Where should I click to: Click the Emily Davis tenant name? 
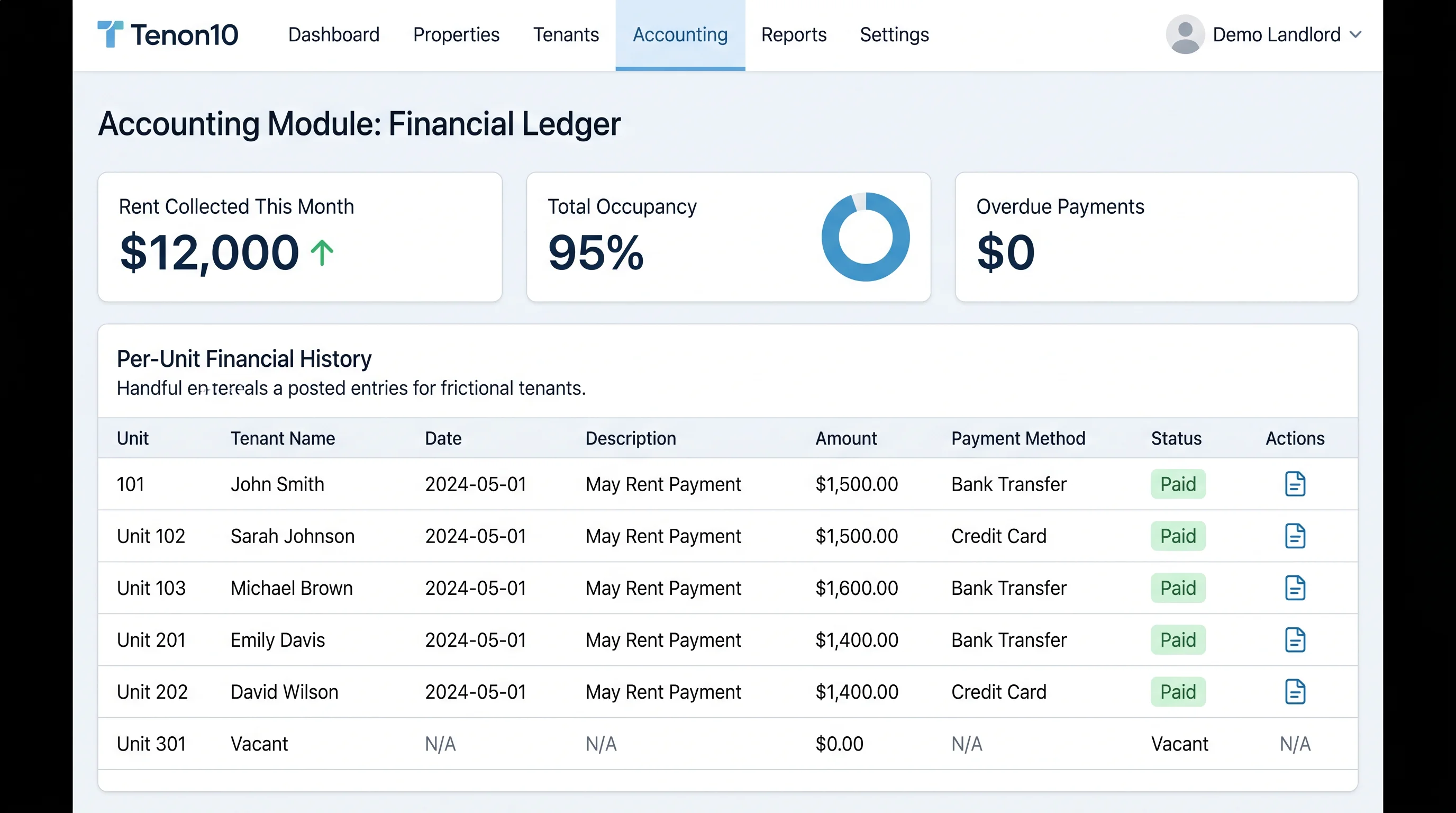pos(278,640)
